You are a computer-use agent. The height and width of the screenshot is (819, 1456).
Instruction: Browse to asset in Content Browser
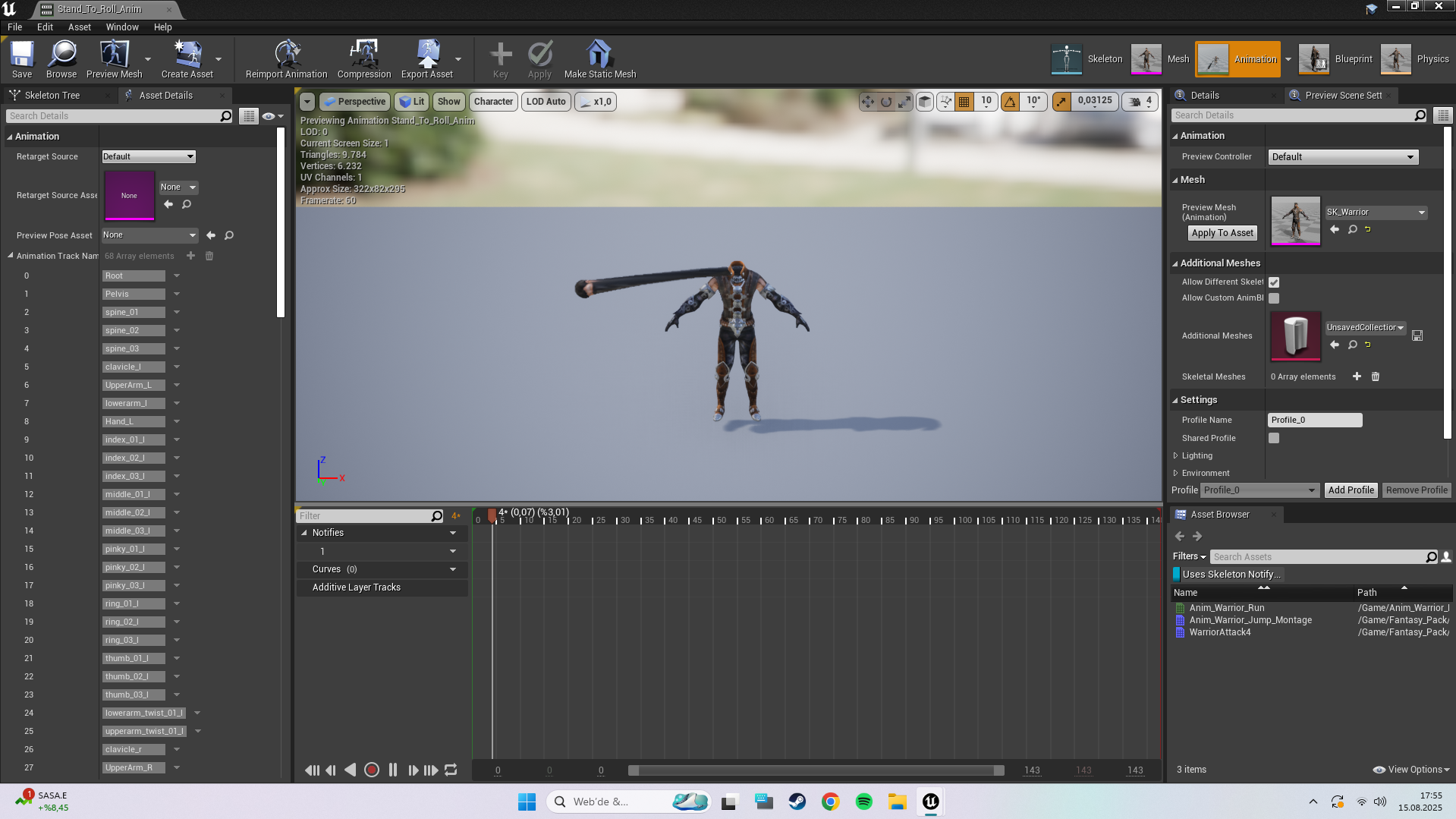click(61, 59)
